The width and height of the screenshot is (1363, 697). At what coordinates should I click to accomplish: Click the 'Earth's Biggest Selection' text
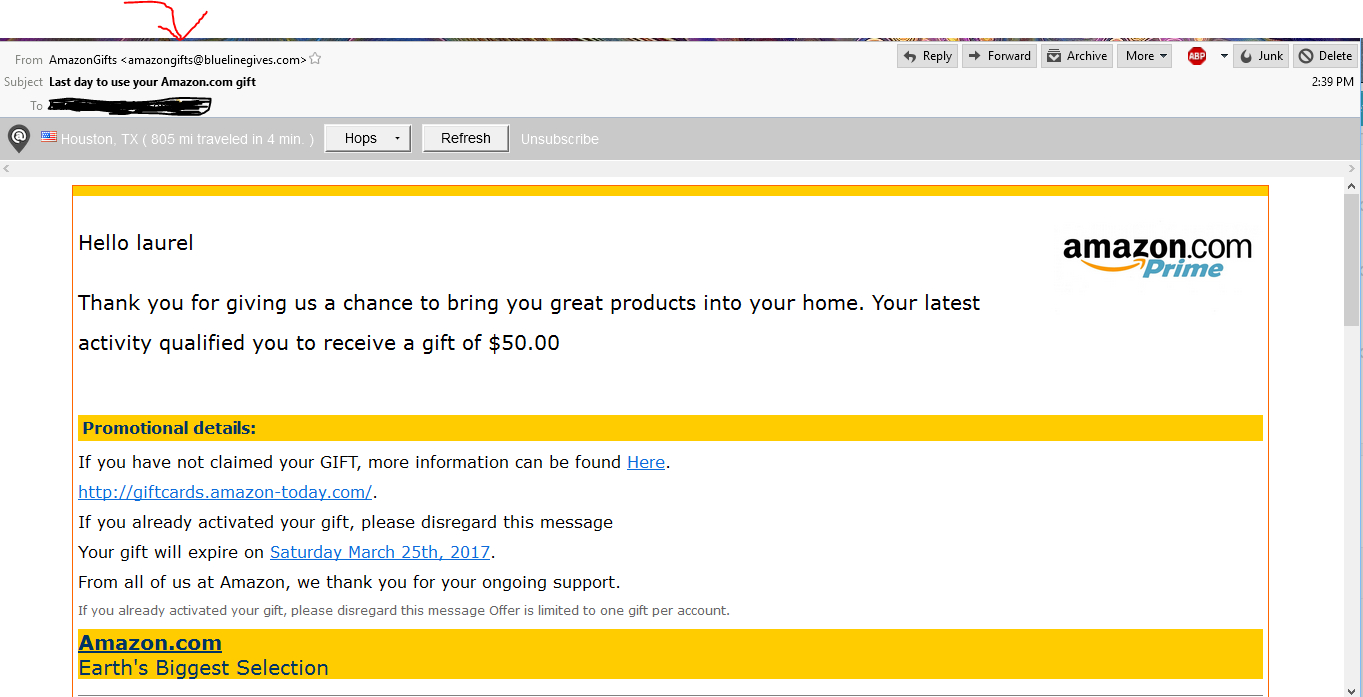pyautogui.click(x=203, y=668)
